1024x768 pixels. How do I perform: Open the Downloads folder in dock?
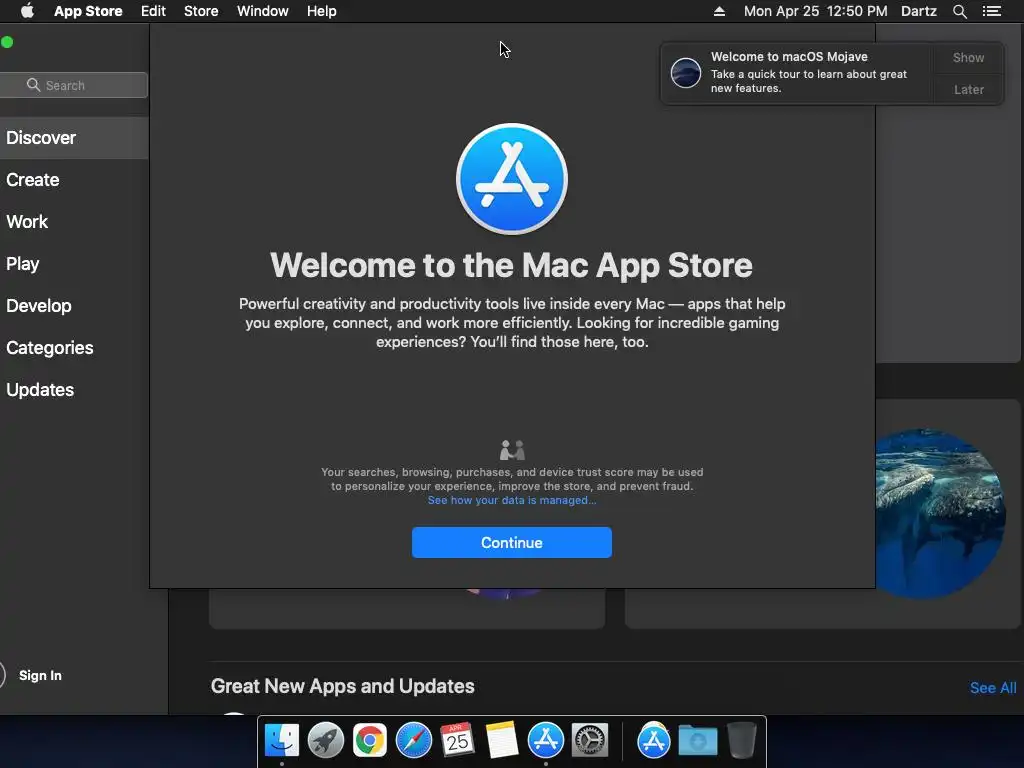click(697, 741)
